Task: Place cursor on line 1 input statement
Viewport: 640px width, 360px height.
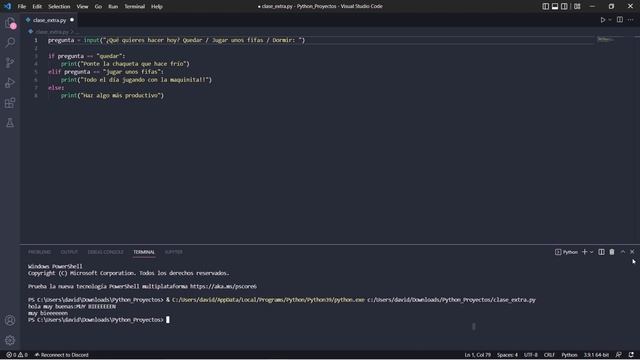Action: [176, 40]
